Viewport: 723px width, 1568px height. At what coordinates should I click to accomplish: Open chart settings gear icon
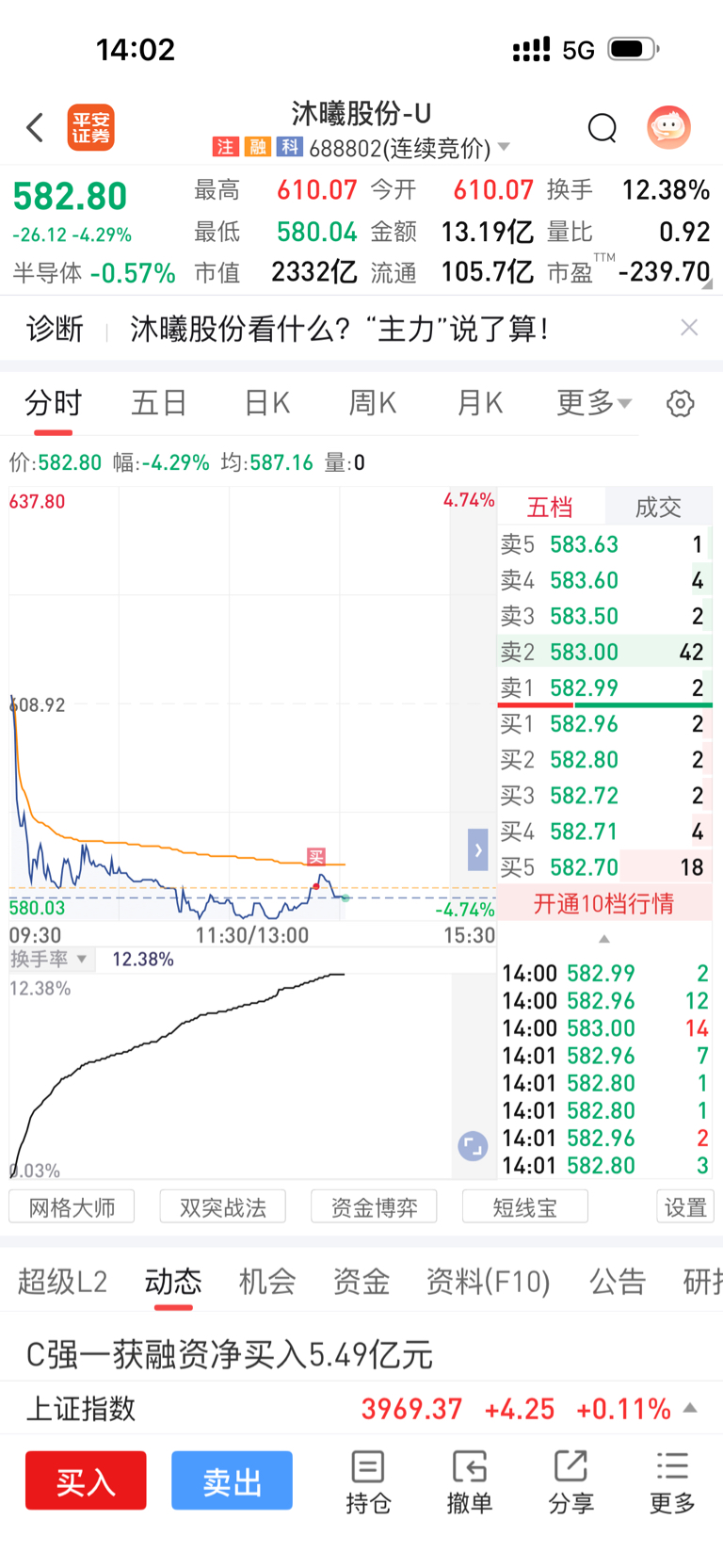coord(681,404)
